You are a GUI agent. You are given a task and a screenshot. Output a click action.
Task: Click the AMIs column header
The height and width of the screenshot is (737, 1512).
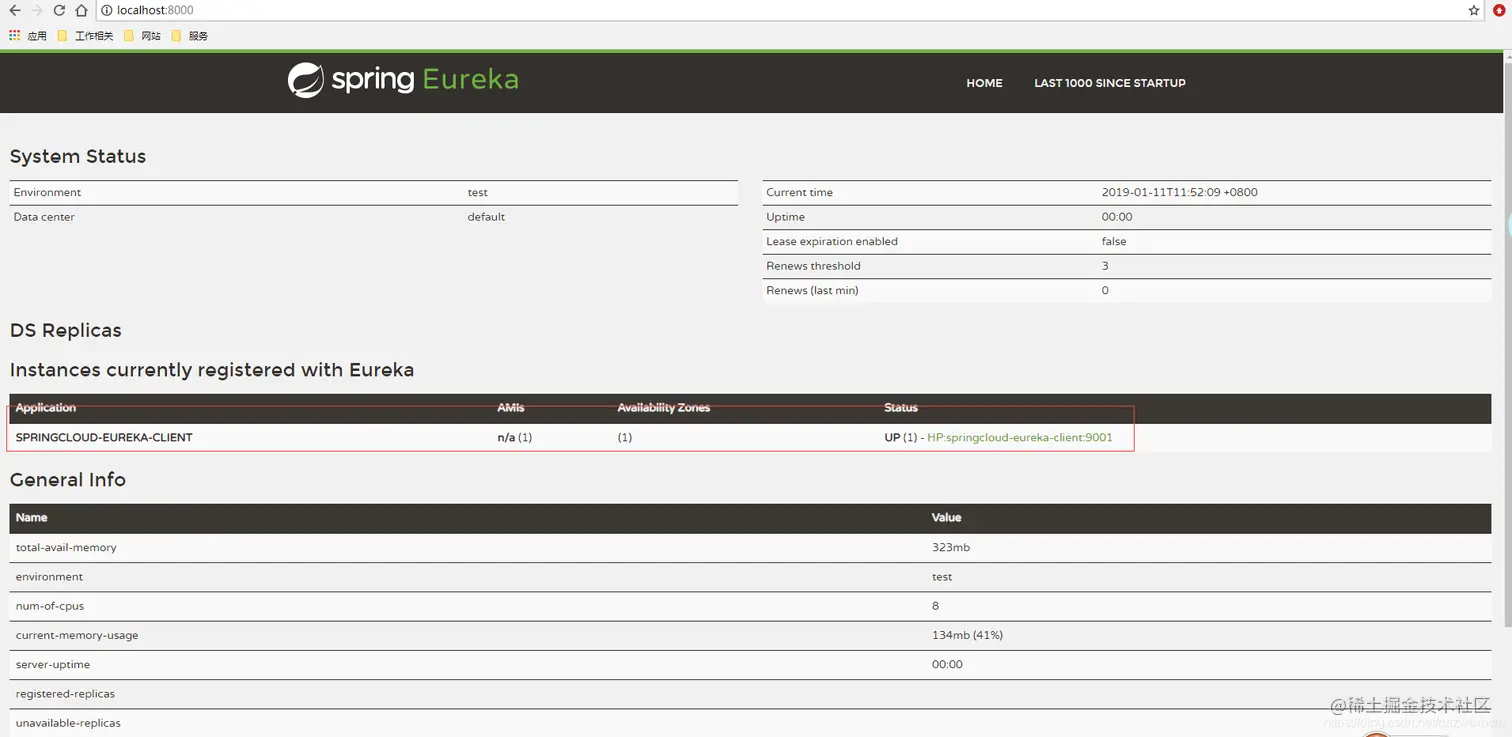tap(511, 407)
